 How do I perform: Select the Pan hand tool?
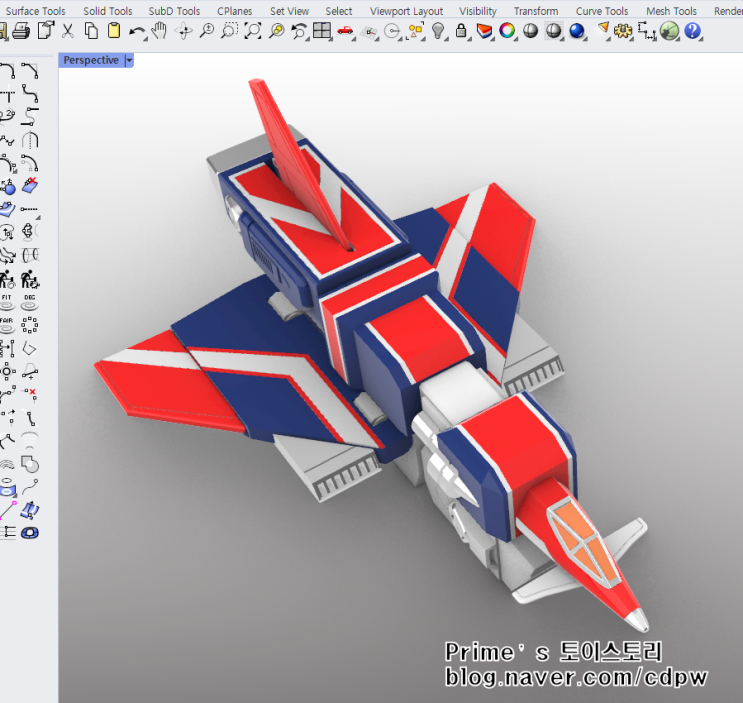pos(160,32)
